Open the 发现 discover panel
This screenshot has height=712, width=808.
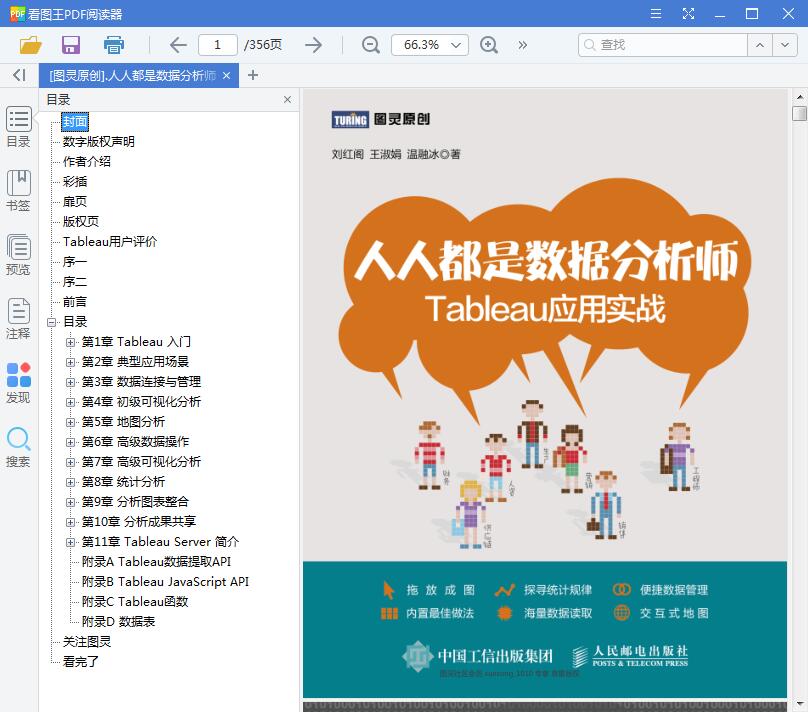pyautogui.click(x=19, y=383)
